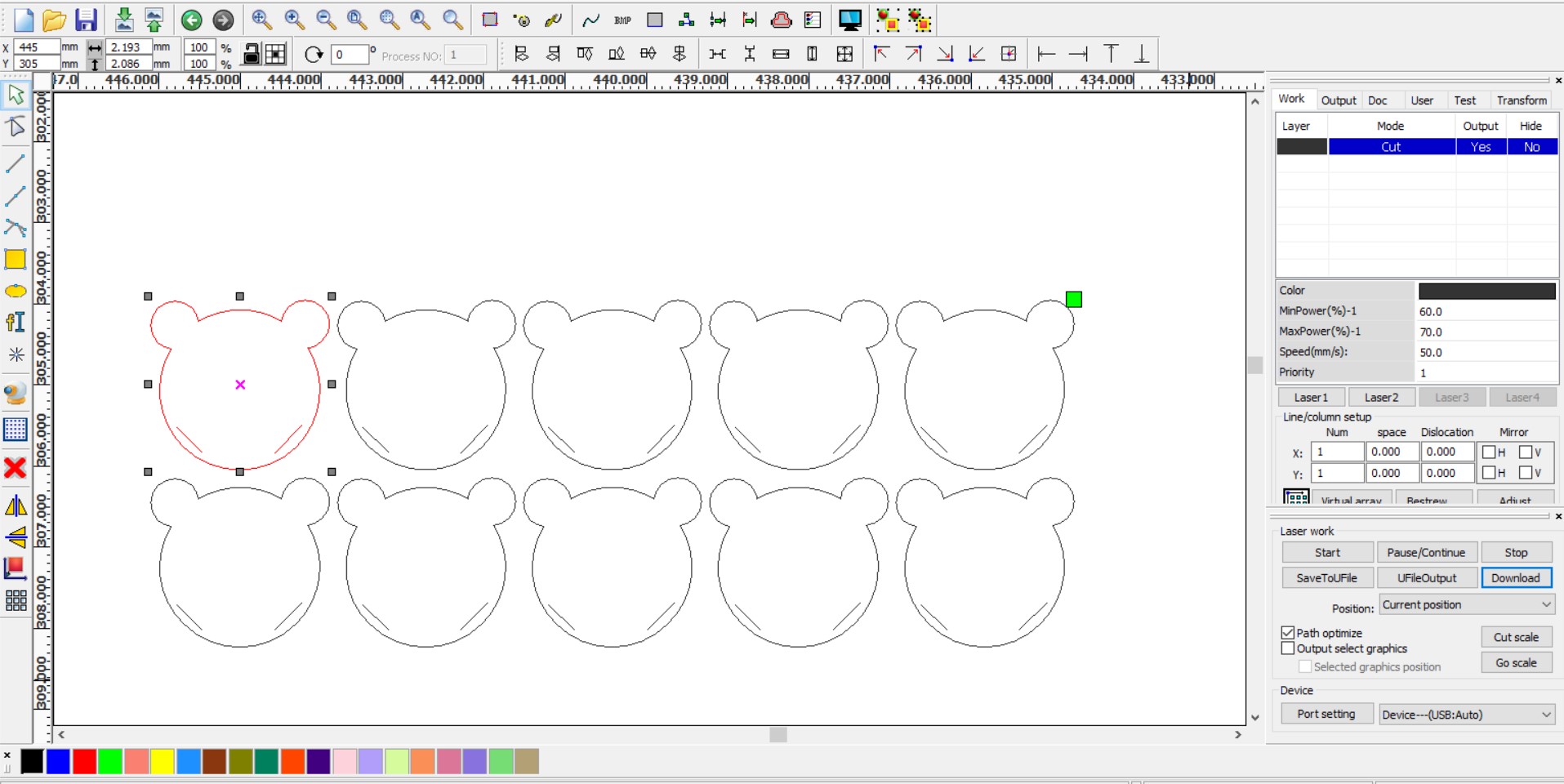Open the Device USB Auto dropdown
The height and width of the screenshot is (784, 1564).
click(x=1467, y=715)
